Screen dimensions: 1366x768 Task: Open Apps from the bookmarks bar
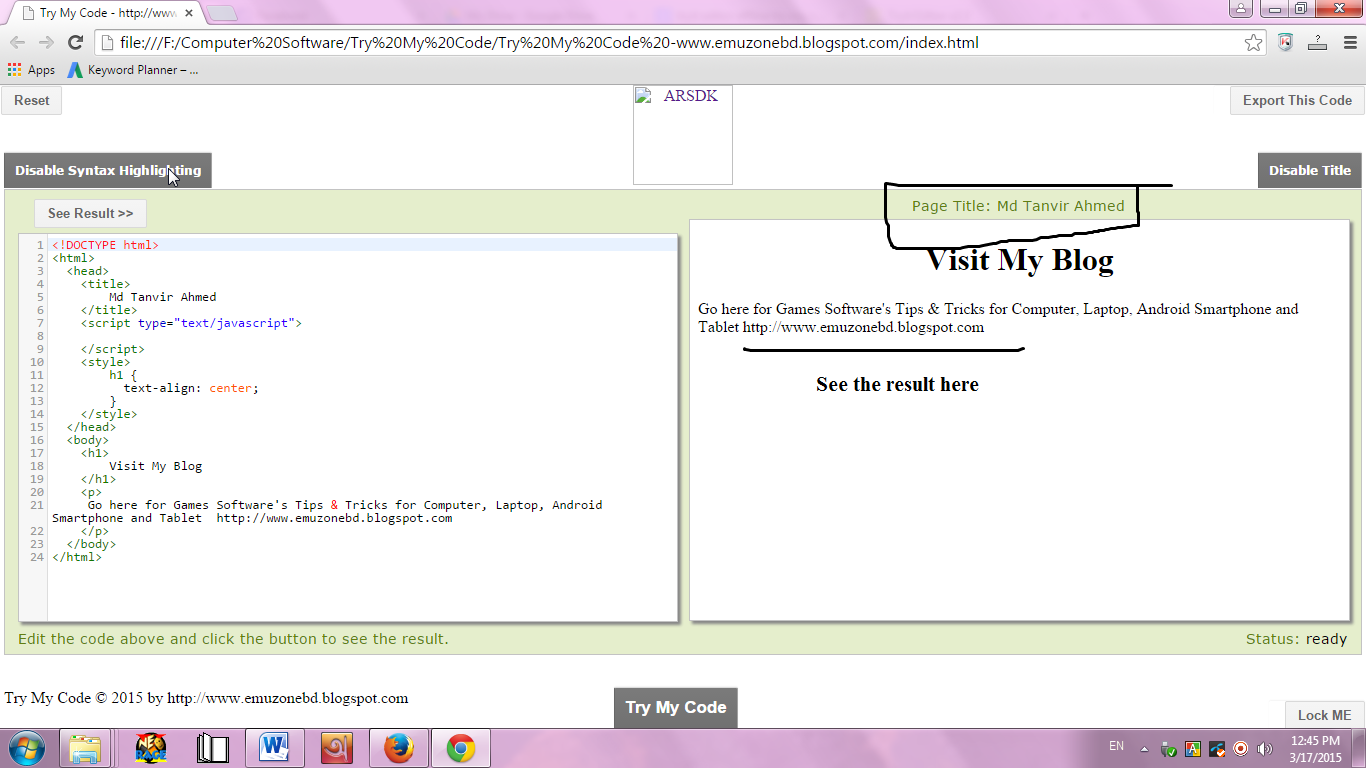[x=31, y=70]
